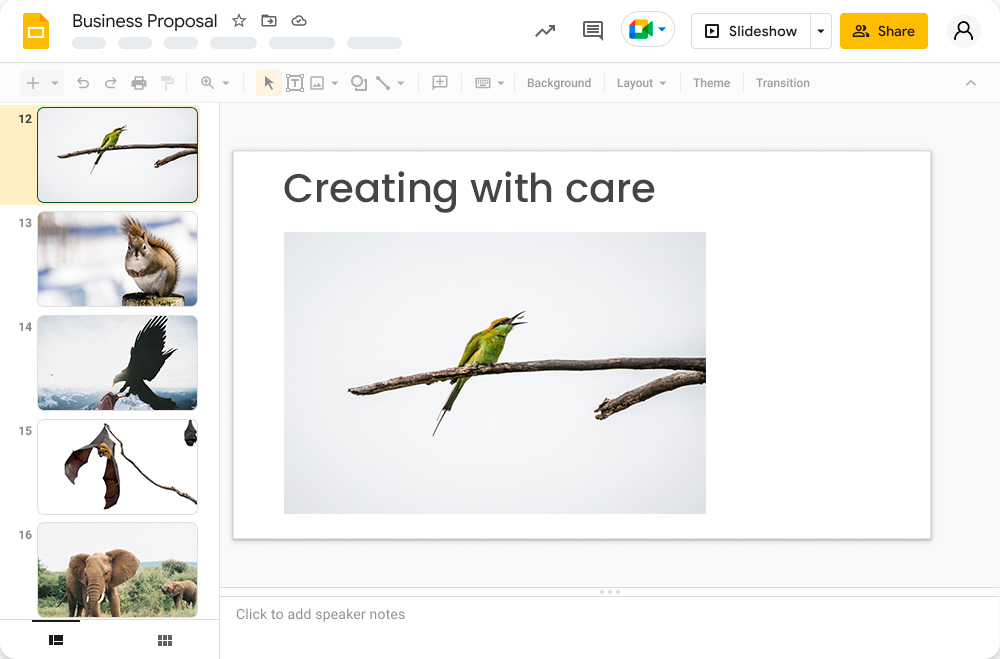Switch to filmstrip view
Image resolution: width=1000 pixels, height=659 pixels.
tap(56, 640)
